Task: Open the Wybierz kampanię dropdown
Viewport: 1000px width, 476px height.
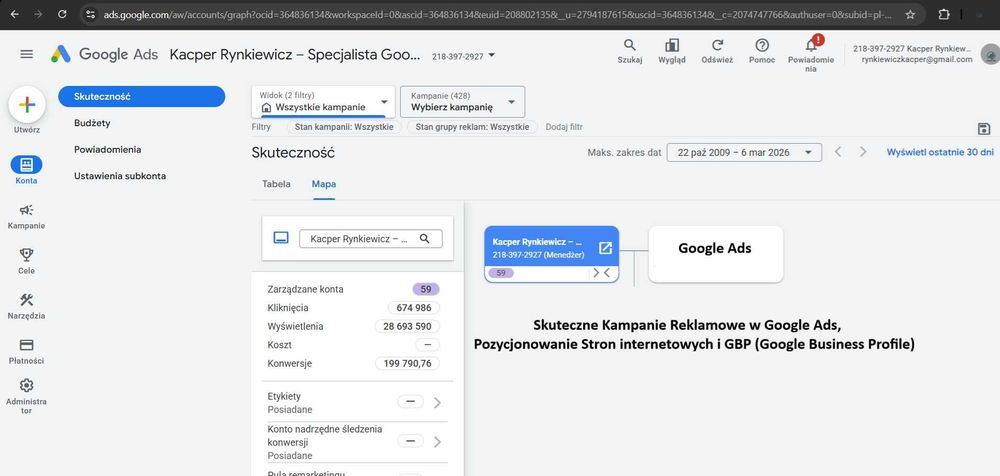Action: click(x=462, y=101)
